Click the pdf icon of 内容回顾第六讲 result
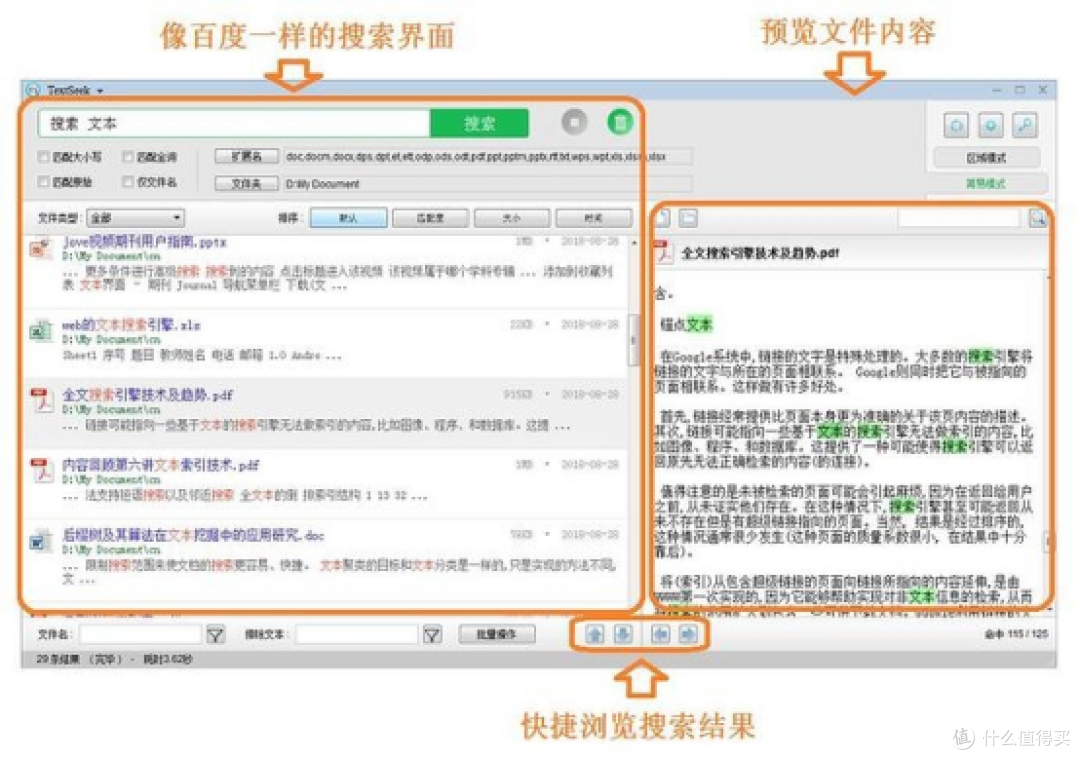 click(x=41, y=470)
